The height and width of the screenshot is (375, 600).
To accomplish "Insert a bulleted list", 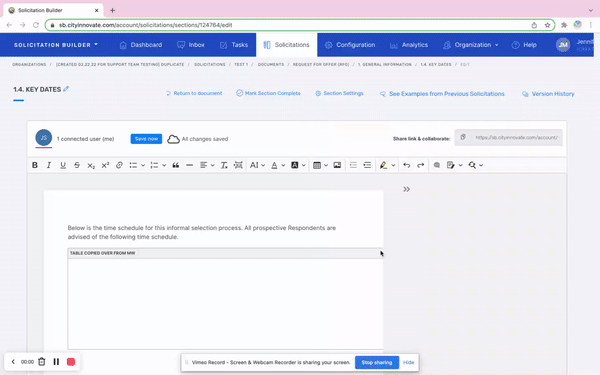I will pos(133,165).
